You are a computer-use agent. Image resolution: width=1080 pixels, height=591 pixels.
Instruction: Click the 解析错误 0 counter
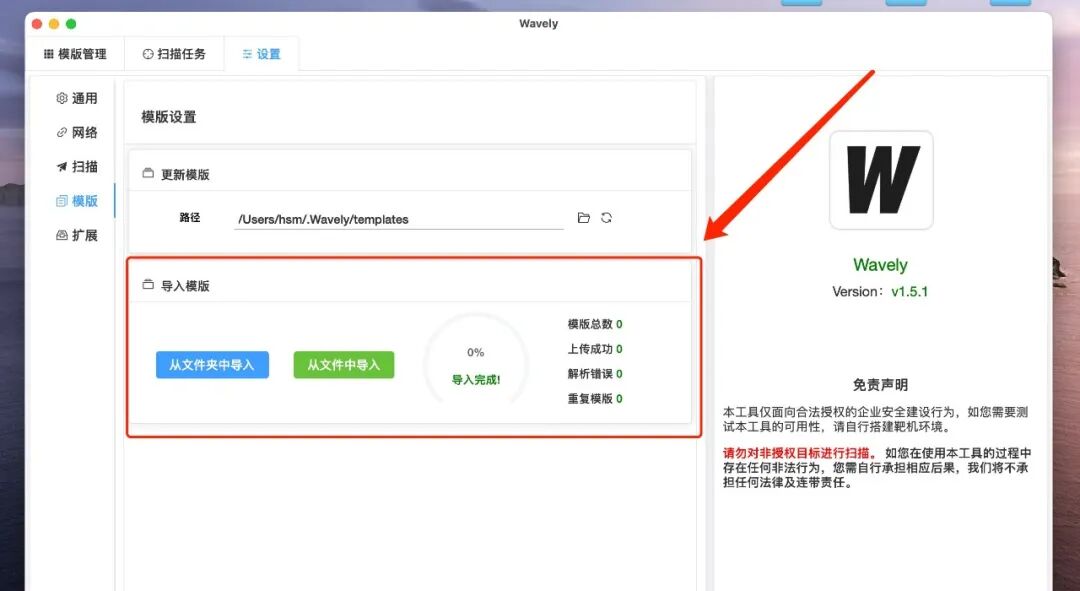point(595,374)
